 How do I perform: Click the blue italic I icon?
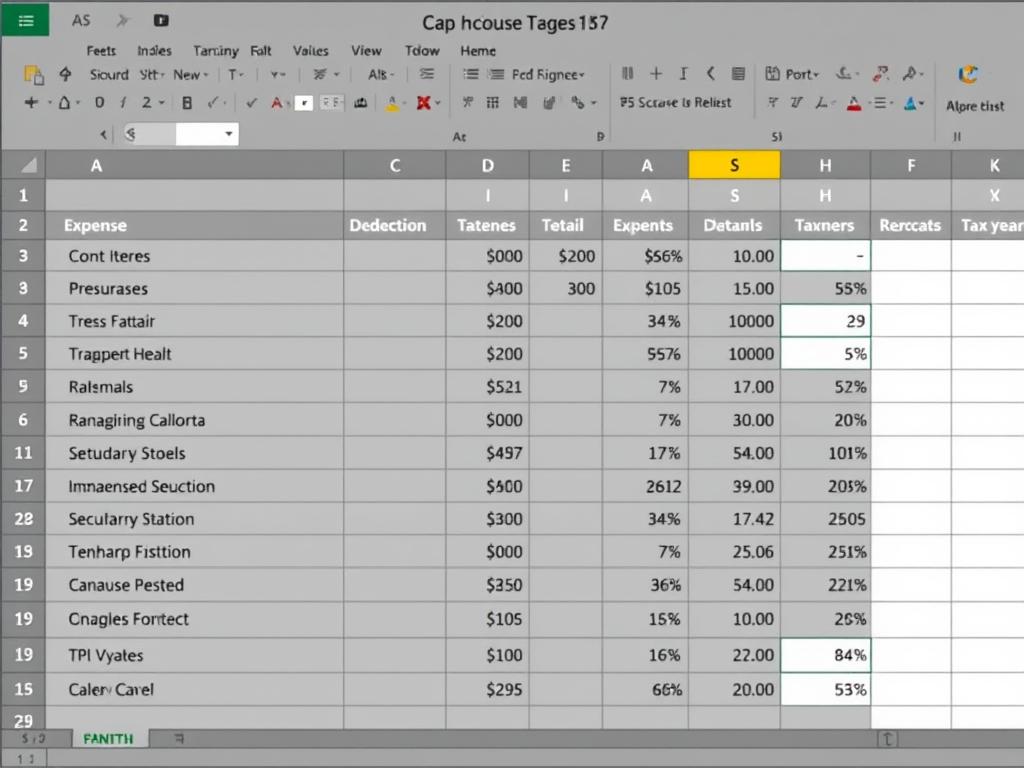[x=683, y=73]
